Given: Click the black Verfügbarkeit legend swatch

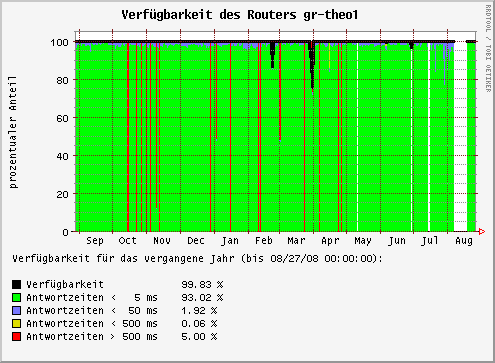Looking at the screenshot, I should [x=16, y=284].
